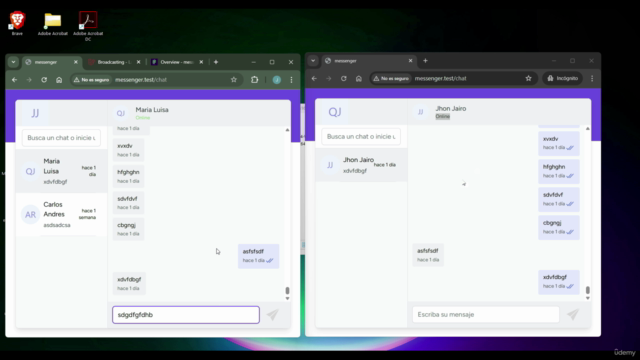Open three-dot menu in left browser
640x360 pixels.
(x=291, y=80)
